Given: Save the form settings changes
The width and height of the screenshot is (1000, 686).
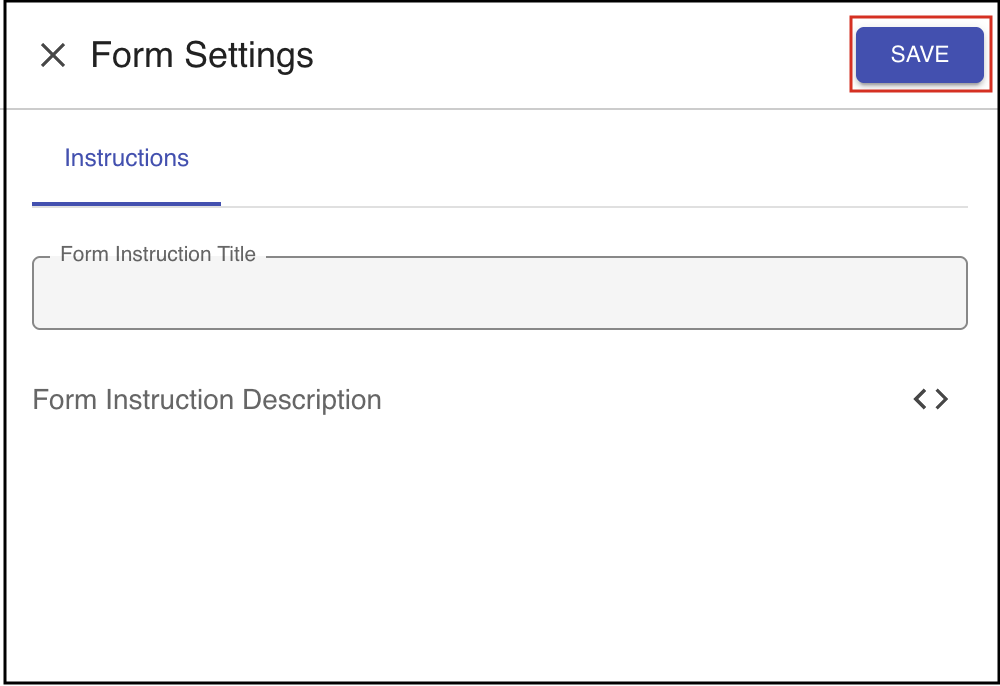Looking at the screenshot, I should pos(919,55).
